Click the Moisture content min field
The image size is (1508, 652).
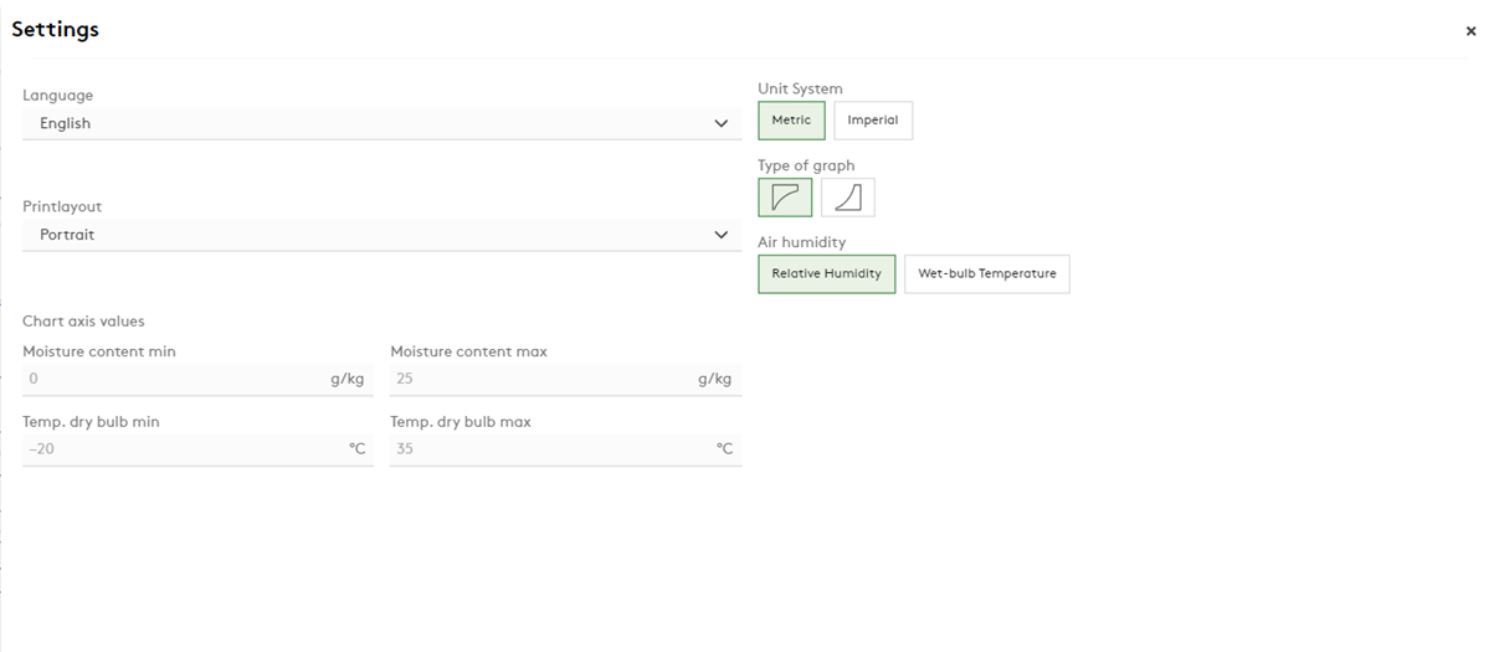[x=175, y=379]
